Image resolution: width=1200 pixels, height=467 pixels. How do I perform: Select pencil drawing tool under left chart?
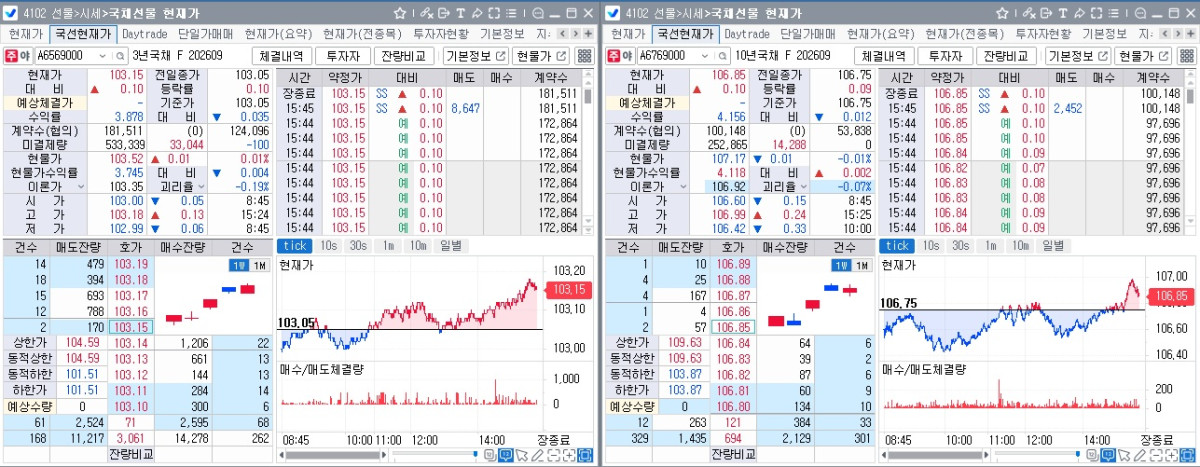538,455
